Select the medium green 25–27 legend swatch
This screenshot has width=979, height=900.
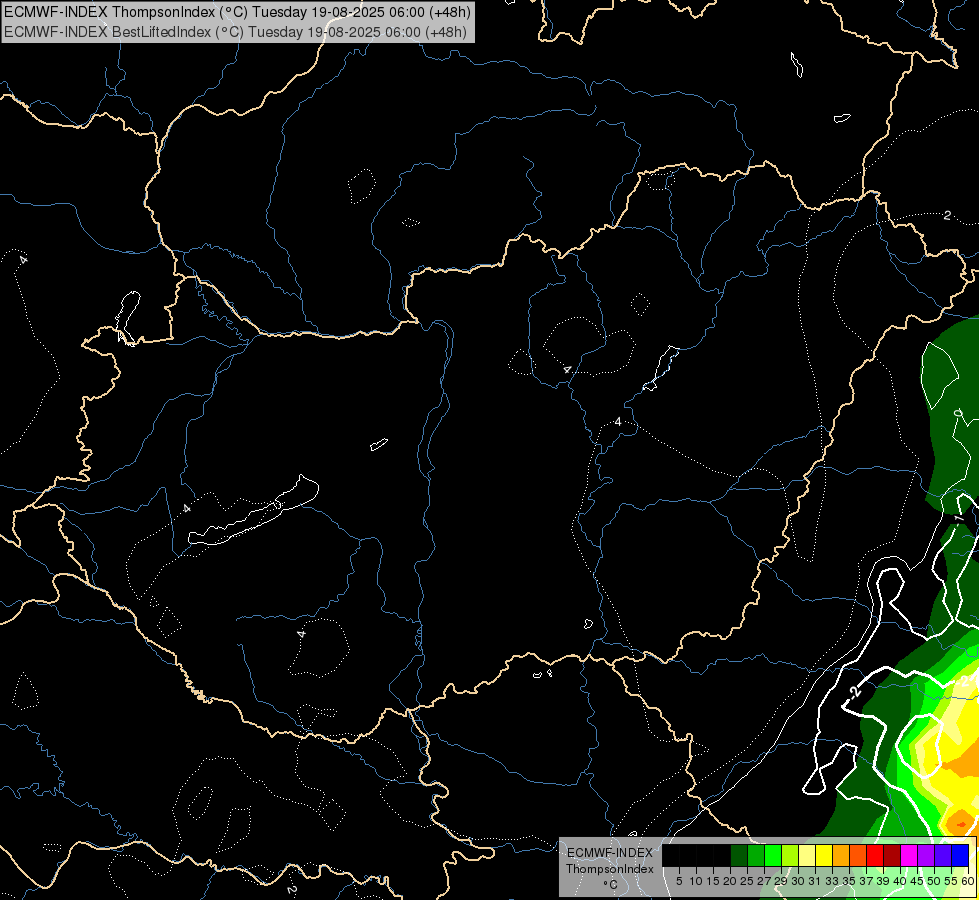tap(756, 855)
